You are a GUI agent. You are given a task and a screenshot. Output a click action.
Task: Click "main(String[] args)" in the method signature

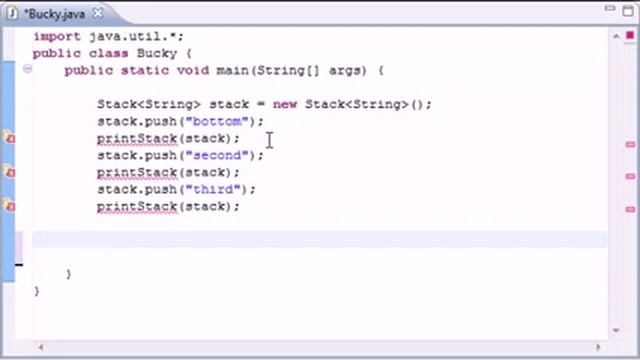(x=291, y=71)
